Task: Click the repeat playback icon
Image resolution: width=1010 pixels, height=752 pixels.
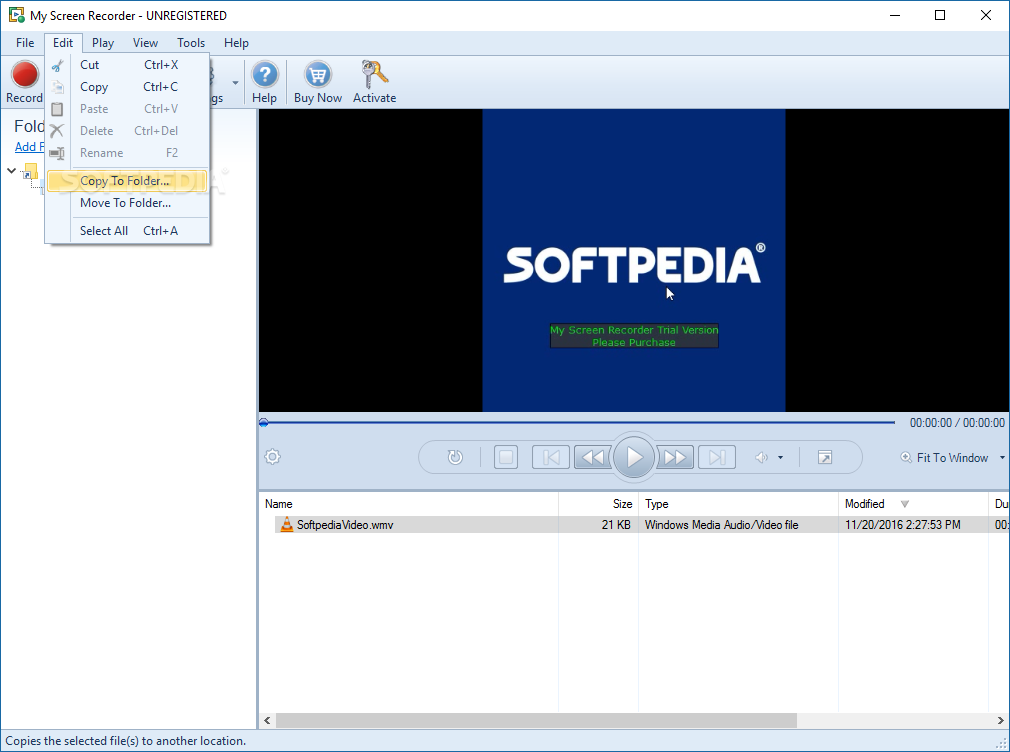Action: tap(455, 458)
